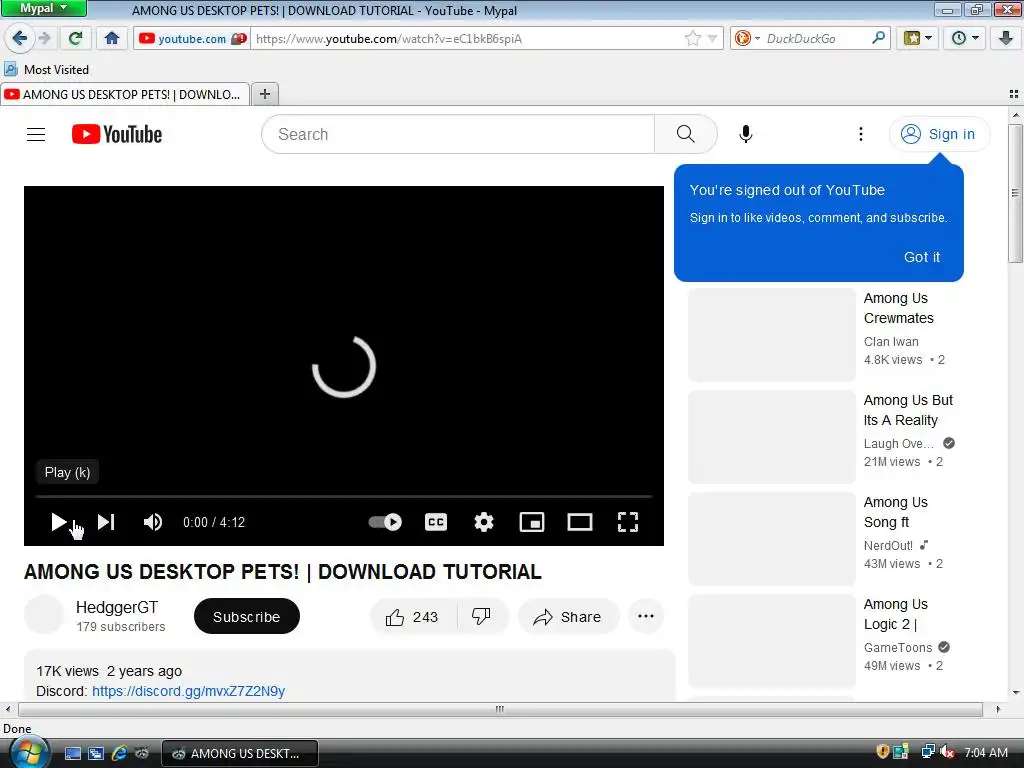Click the Sign in button
Screen dimensions: 1024x768
[x=939, y=135]
